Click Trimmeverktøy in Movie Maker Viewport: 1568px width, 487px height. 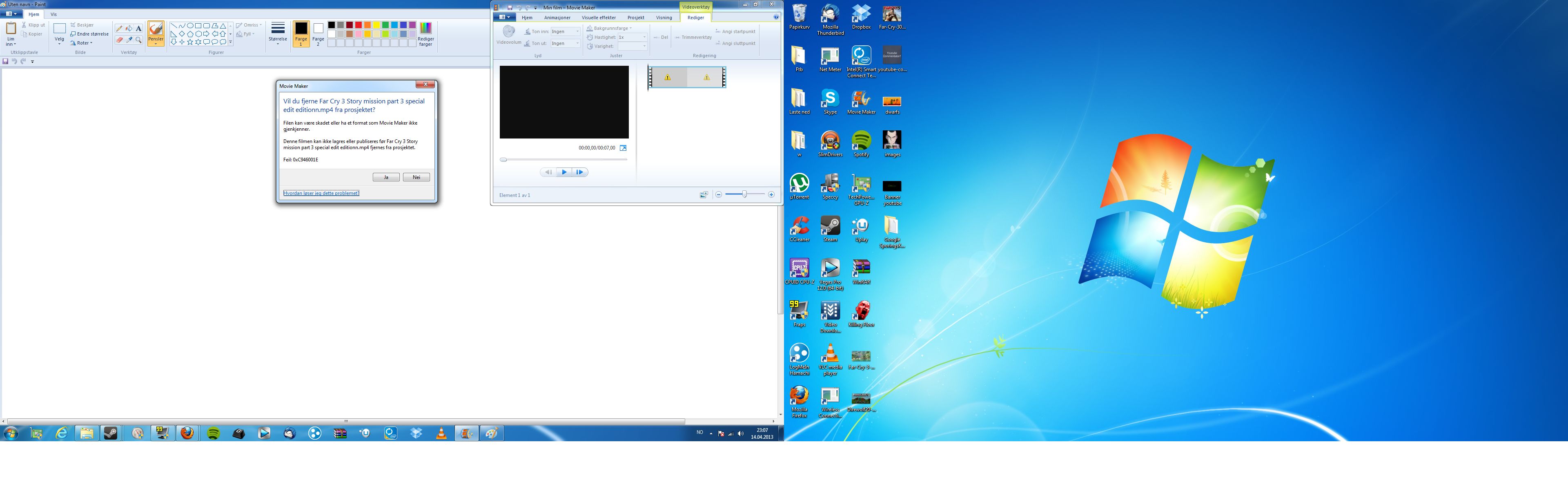pos(693,37)
